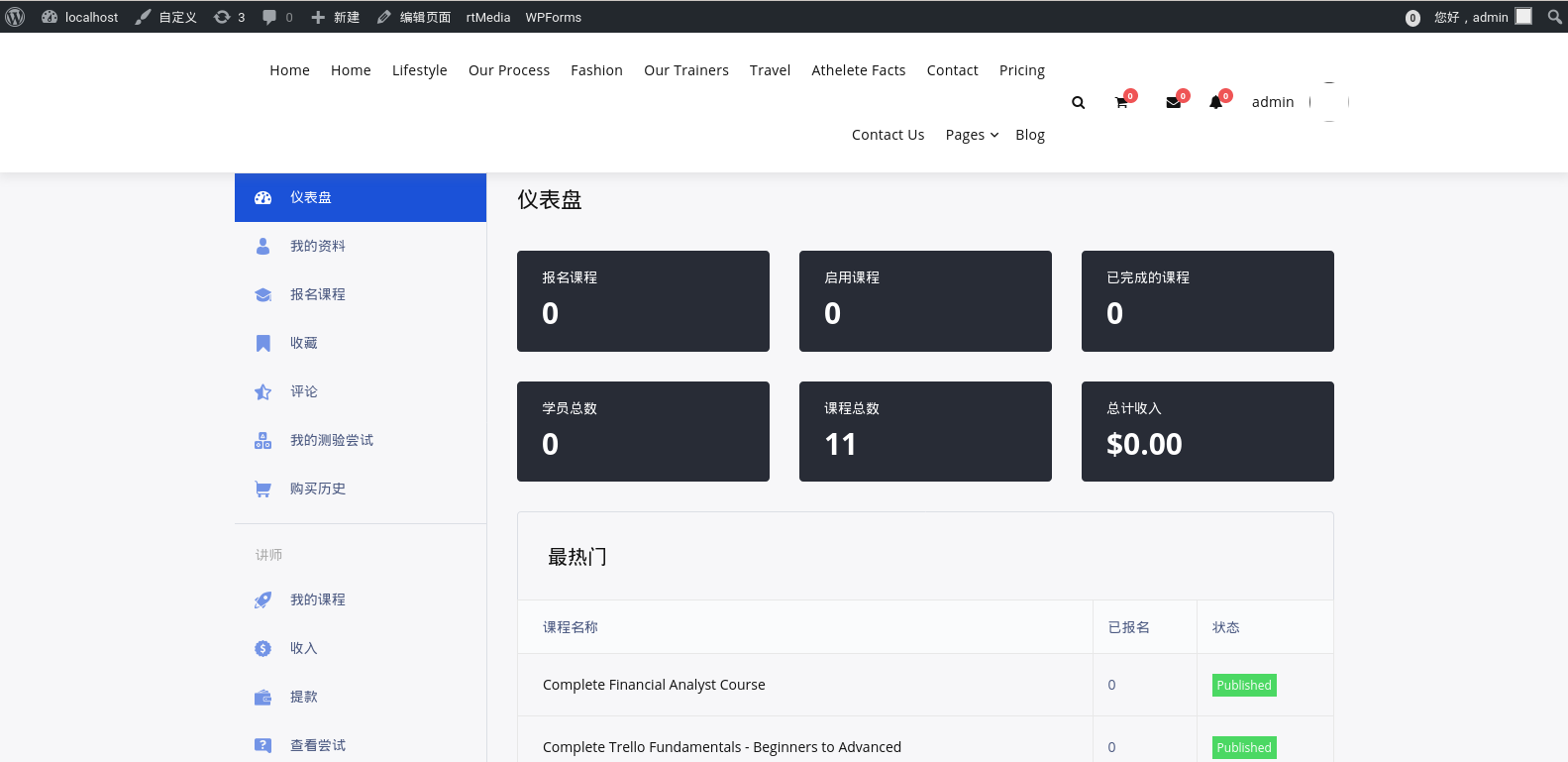
Task: Open the shopping cart icon
Action: [x=1121, y=103]
